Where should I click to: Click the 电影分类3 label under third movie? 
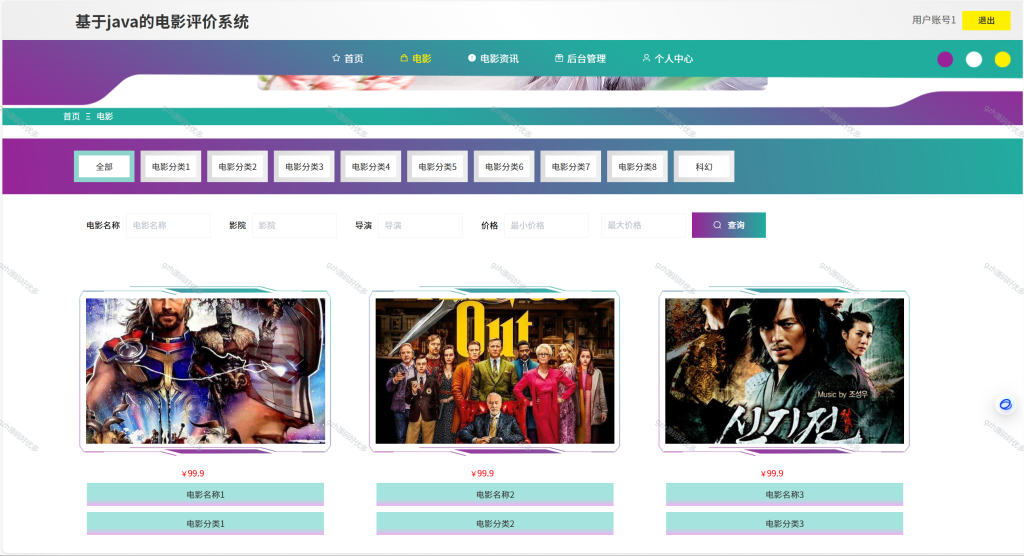click(x=784, y=523)
